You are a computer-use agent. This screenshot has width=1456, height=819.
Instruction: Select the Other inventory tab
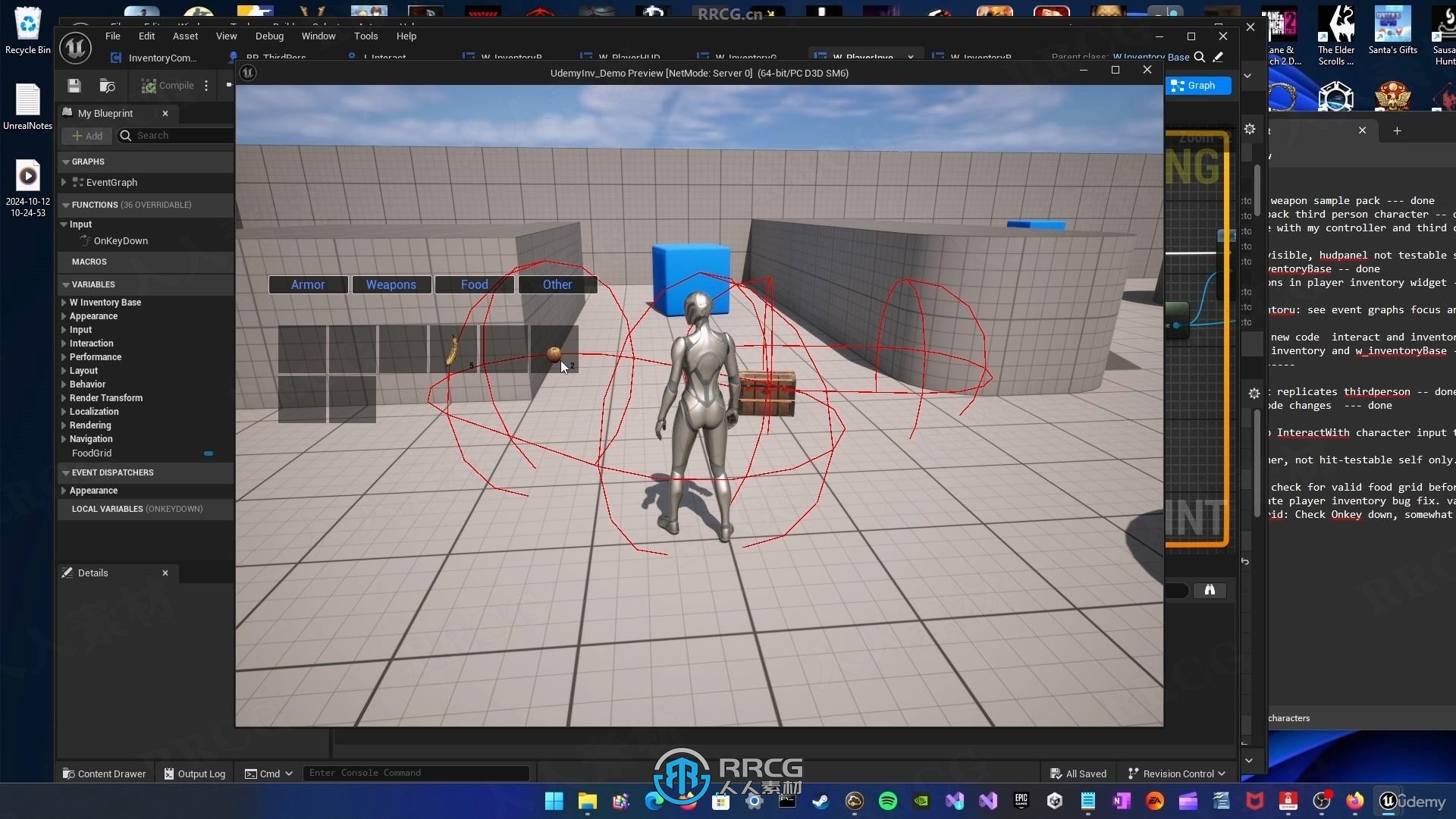tap(557, 284)
